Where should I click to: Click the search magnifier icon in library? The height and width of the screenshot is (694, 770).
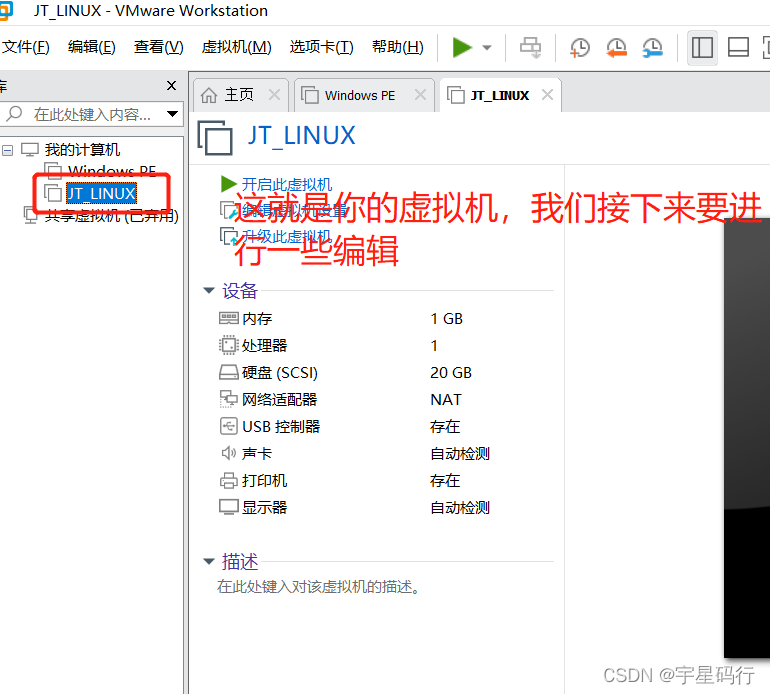14,113
